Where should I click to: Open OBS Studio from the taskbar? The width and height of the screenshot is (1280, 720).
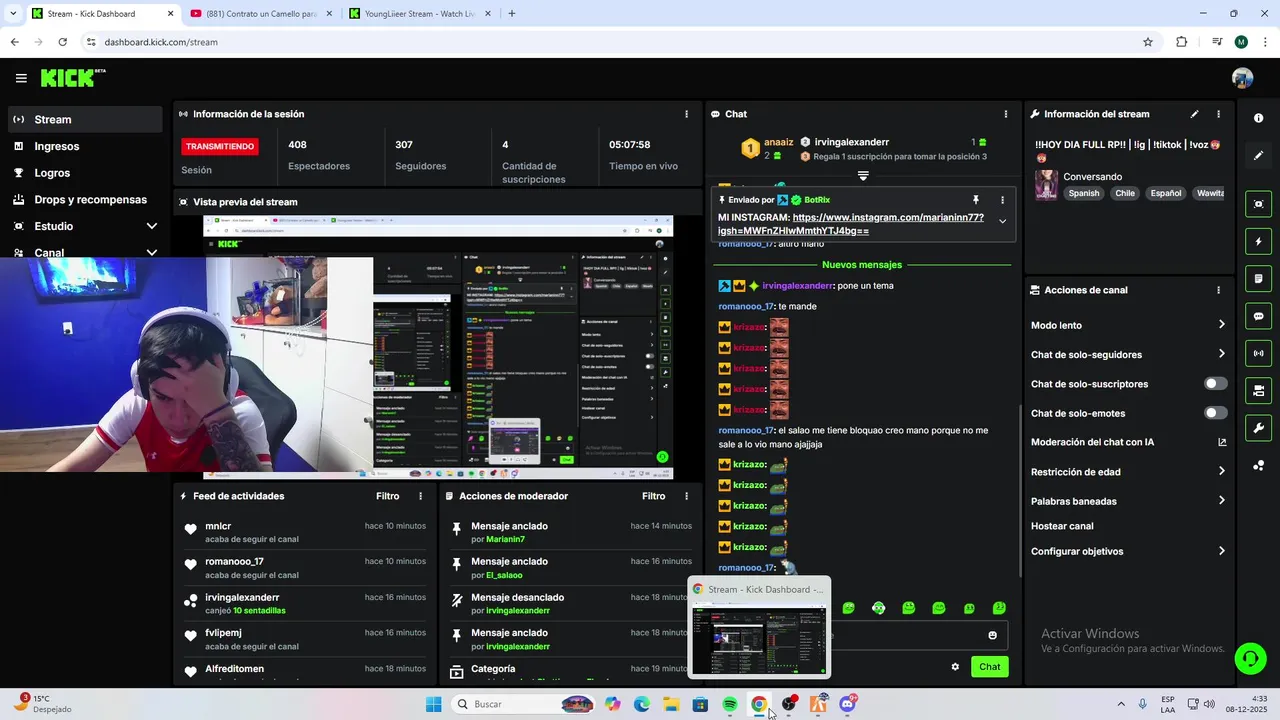(x=789, y=704)
